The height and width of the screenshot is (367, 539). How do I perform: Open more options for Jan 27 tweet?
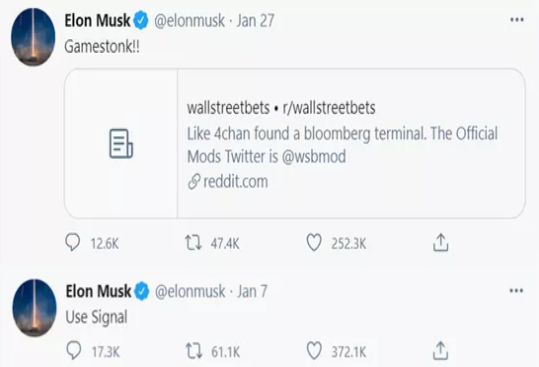(517, 20)
